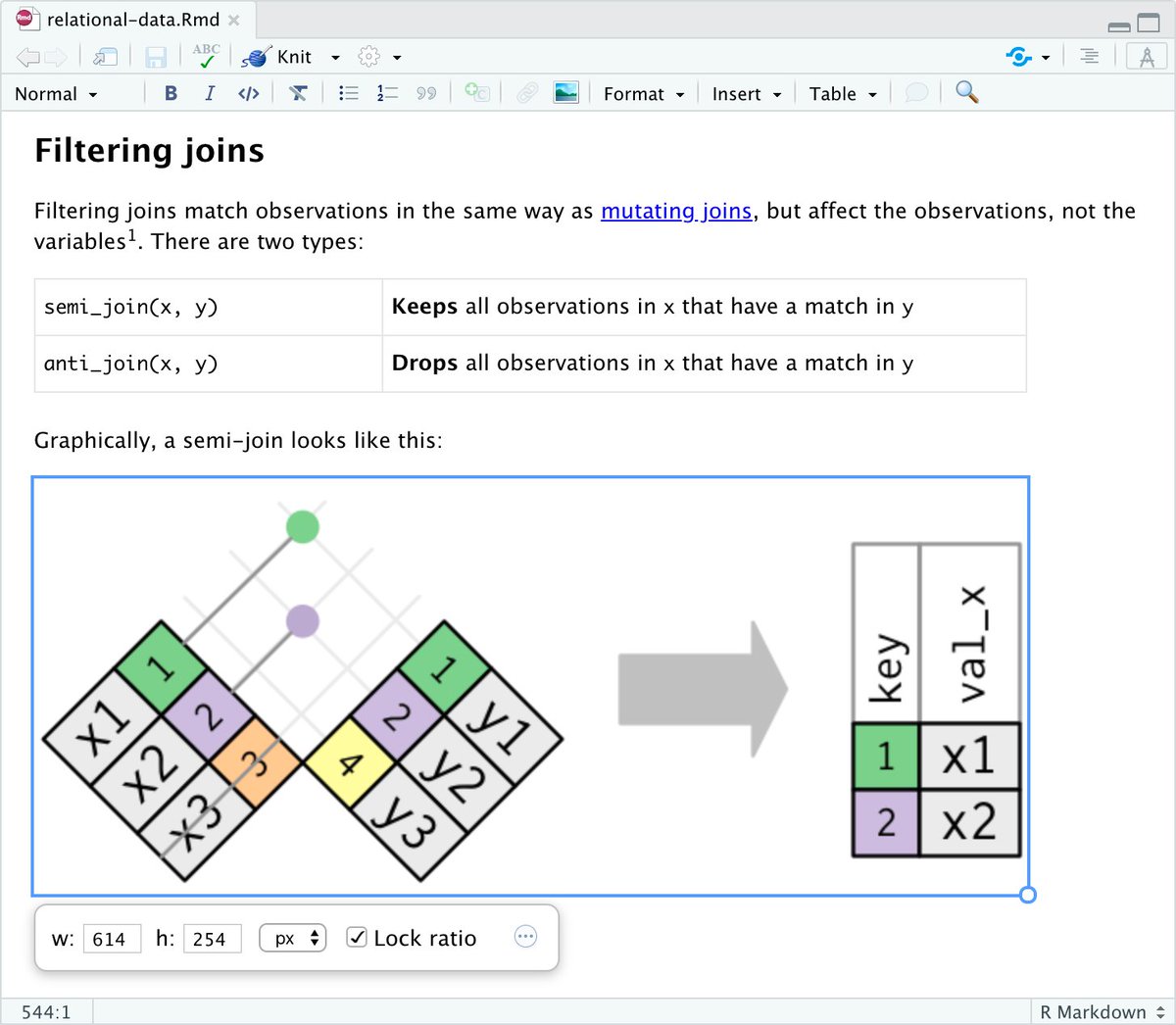The height and width of the screenshot is (1025, 1176).
Task: Follow the mutating joins link
Action: click(x=676, y=211)
